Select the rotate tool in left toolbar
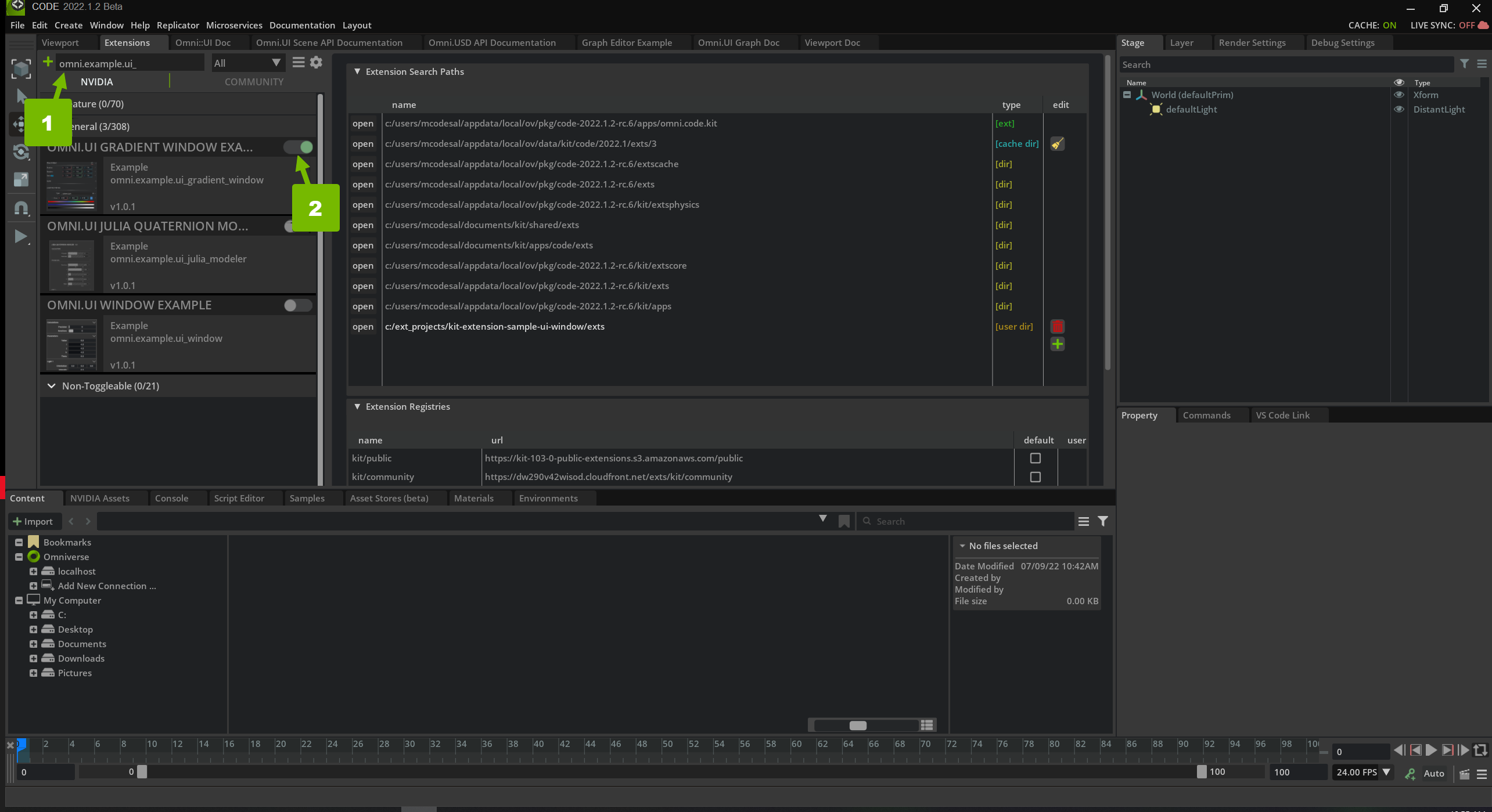Viewport: 1492px width, 812px height. click(21, 153)
